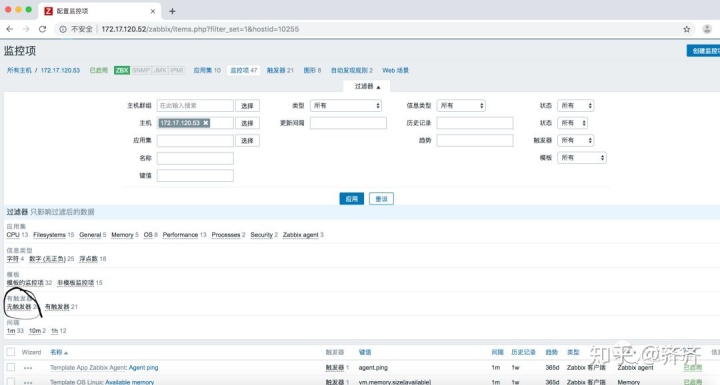The width and height of the screenshot is (720, 385).
Task: Go to 触发器 21 tab
Action: [x=280, y=70]
